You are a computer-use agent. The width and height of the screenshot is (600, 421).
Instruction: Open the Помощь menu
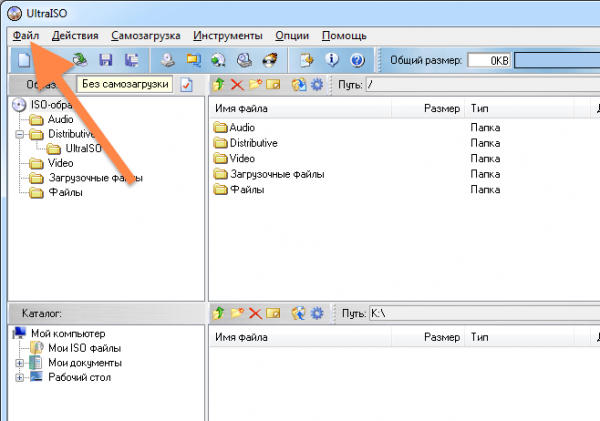click(x=344, y=36)
